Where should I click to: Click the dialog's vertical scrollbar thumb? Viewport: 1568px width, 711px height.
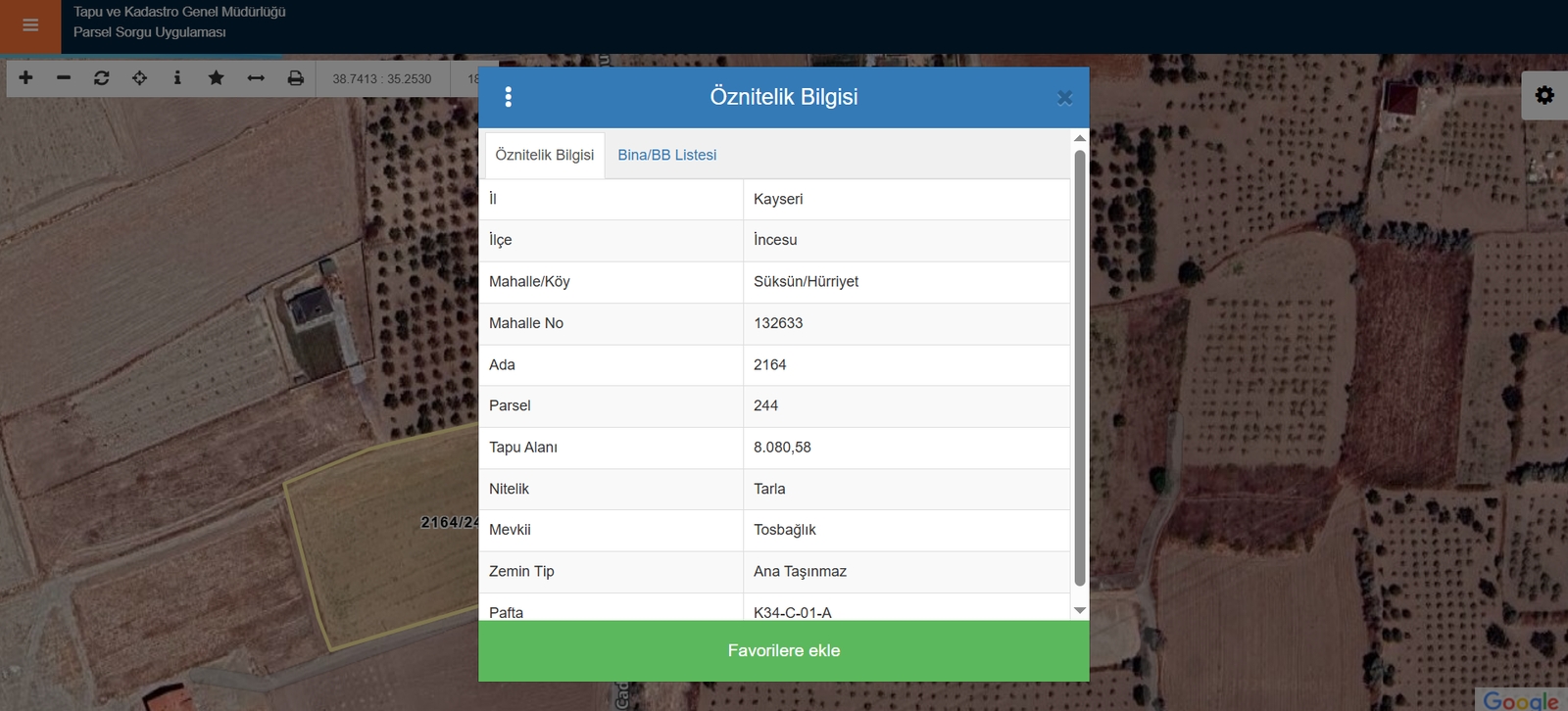click(1080, 368)
